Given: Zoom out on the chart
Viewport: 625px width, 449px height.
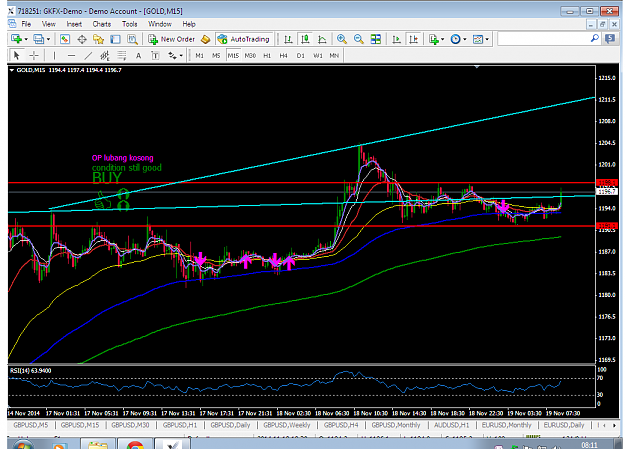Looking at the screenshot, I should click(x=359, y=39).
